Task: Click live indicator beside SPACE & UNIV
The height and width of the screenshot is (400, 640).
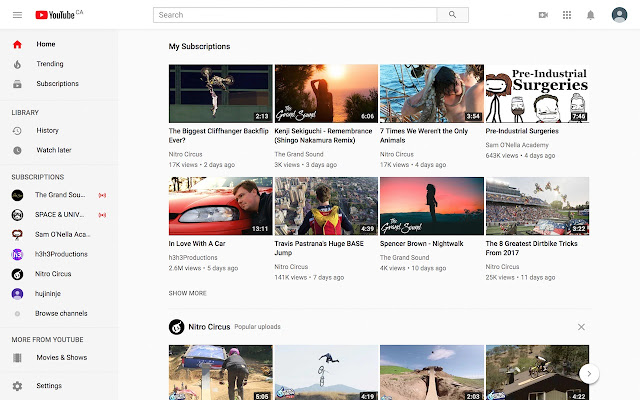Action: pos(102,215)
